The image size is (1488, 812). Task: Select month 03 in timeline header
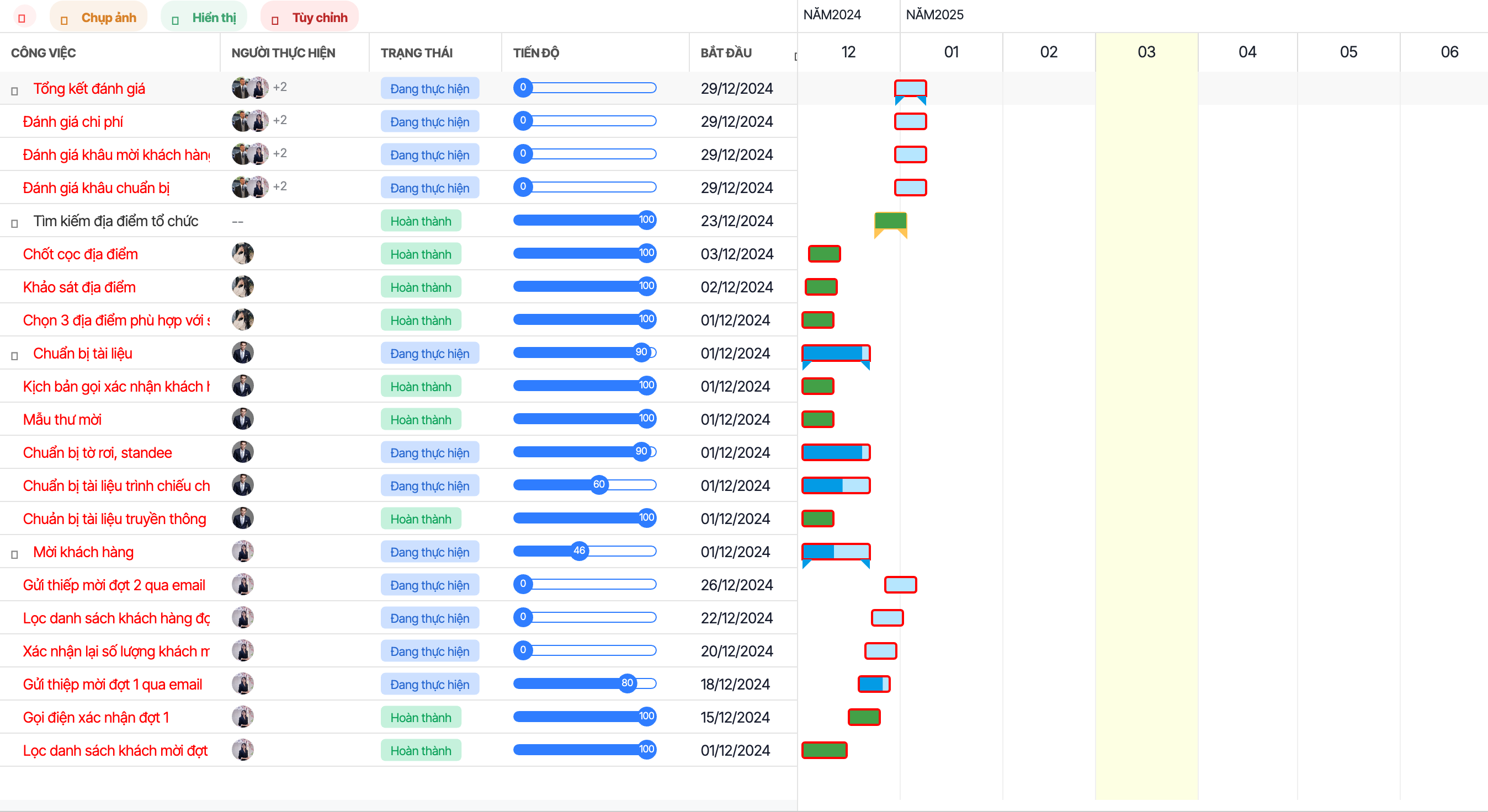pos(1146,52)
